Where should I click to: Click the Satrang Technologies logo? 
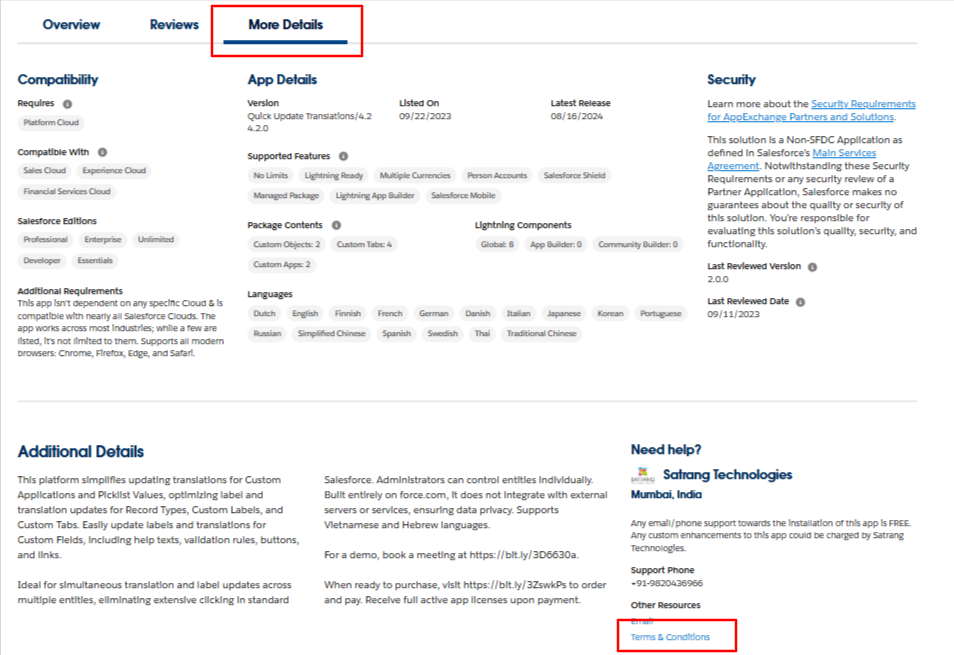click(642, 474)
